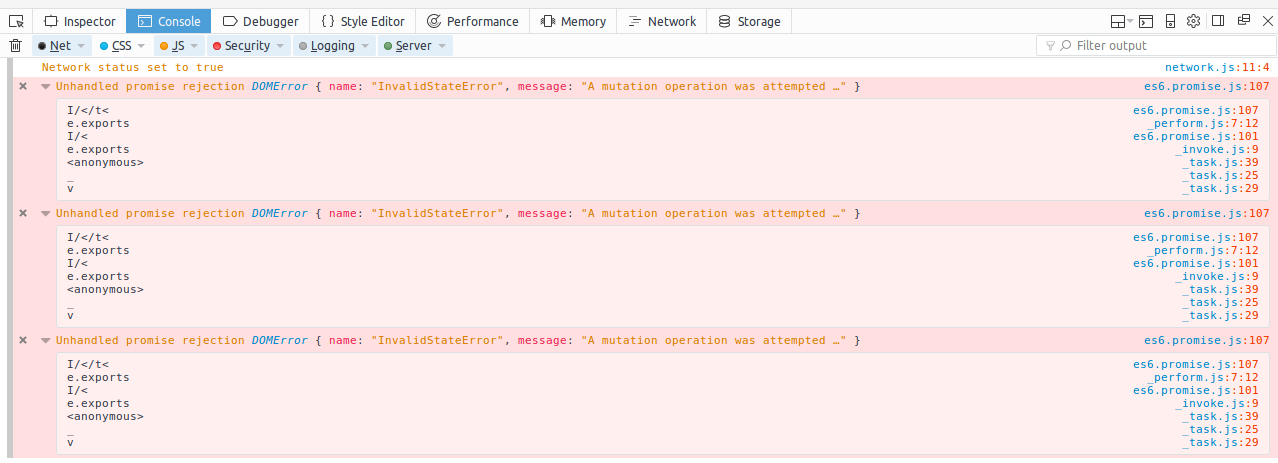
Task: Toggle the split console icon
Action: 1146,21
